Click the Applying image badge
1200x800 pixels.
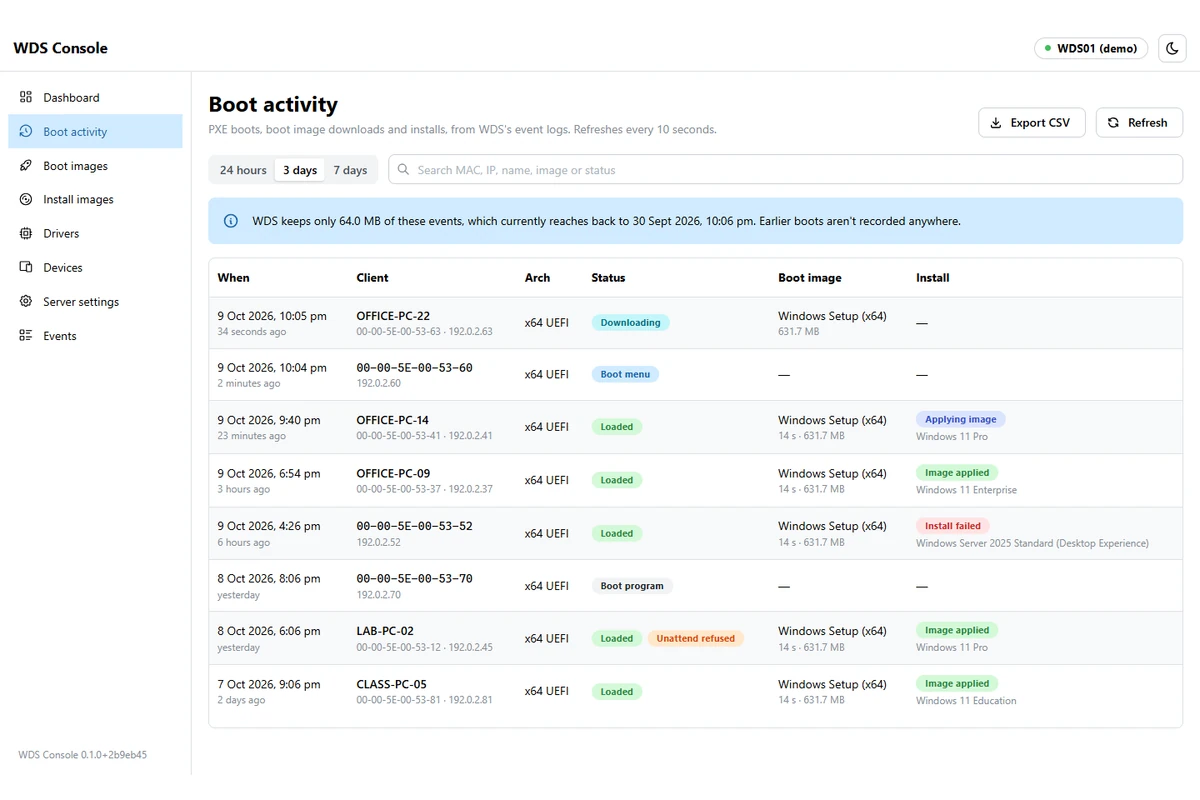[x=960, y=419]
